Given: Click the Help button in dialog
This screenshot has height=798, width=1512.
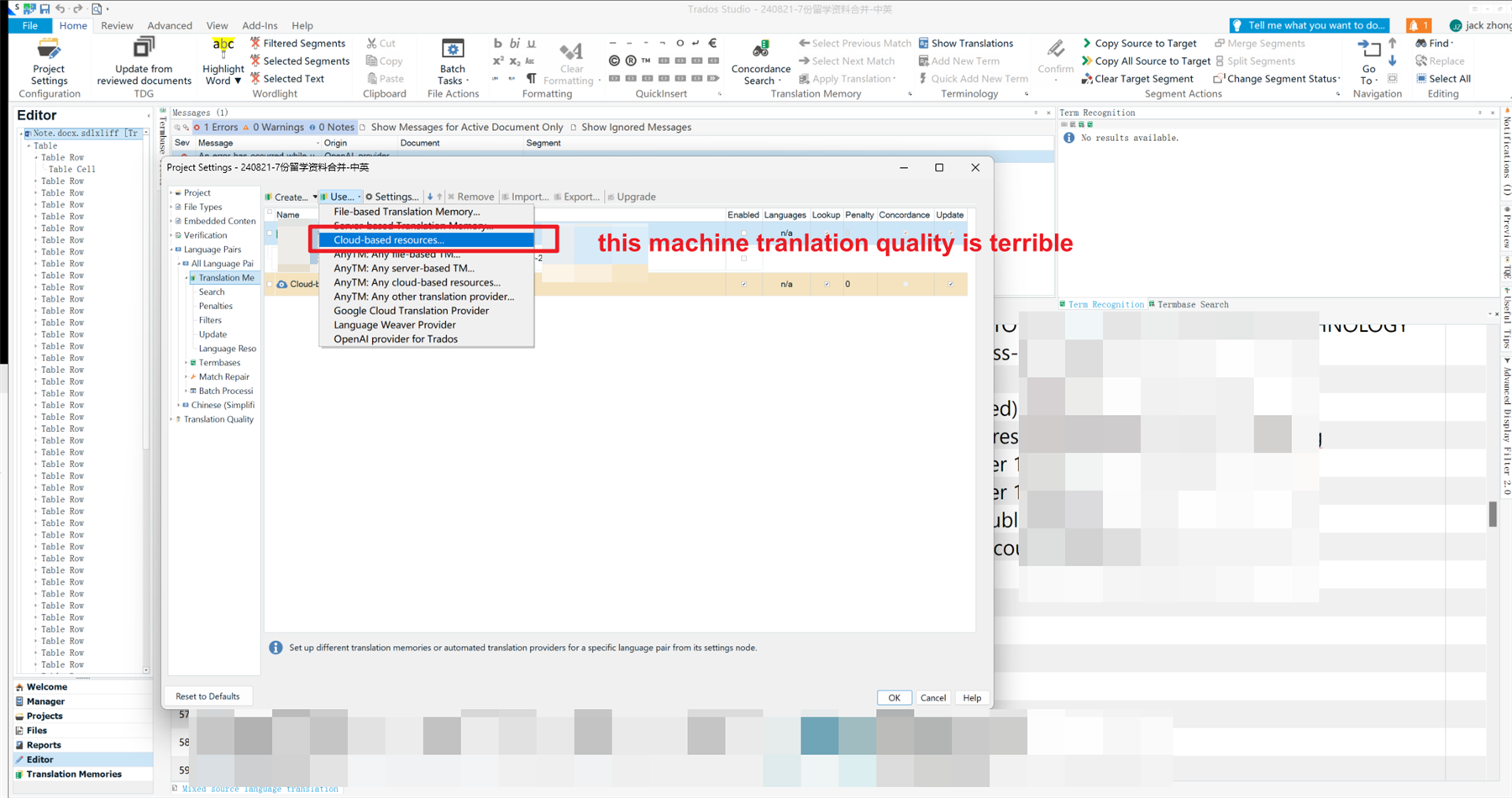Looking at the screenshot, I should pyautogui.click(x=972, y=698).
